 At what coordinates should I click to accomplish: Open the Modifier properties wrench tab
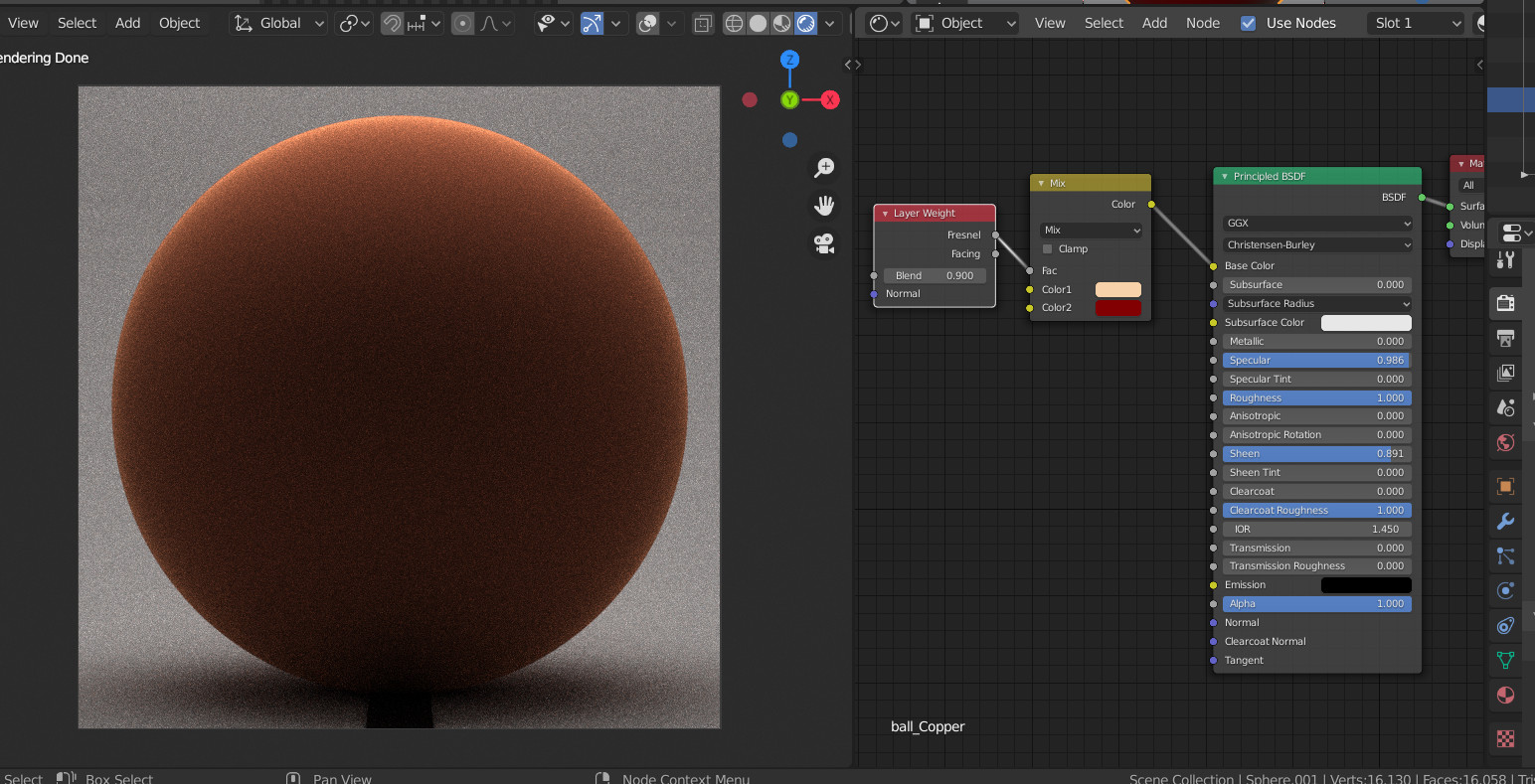click(x=1505, y=521)
